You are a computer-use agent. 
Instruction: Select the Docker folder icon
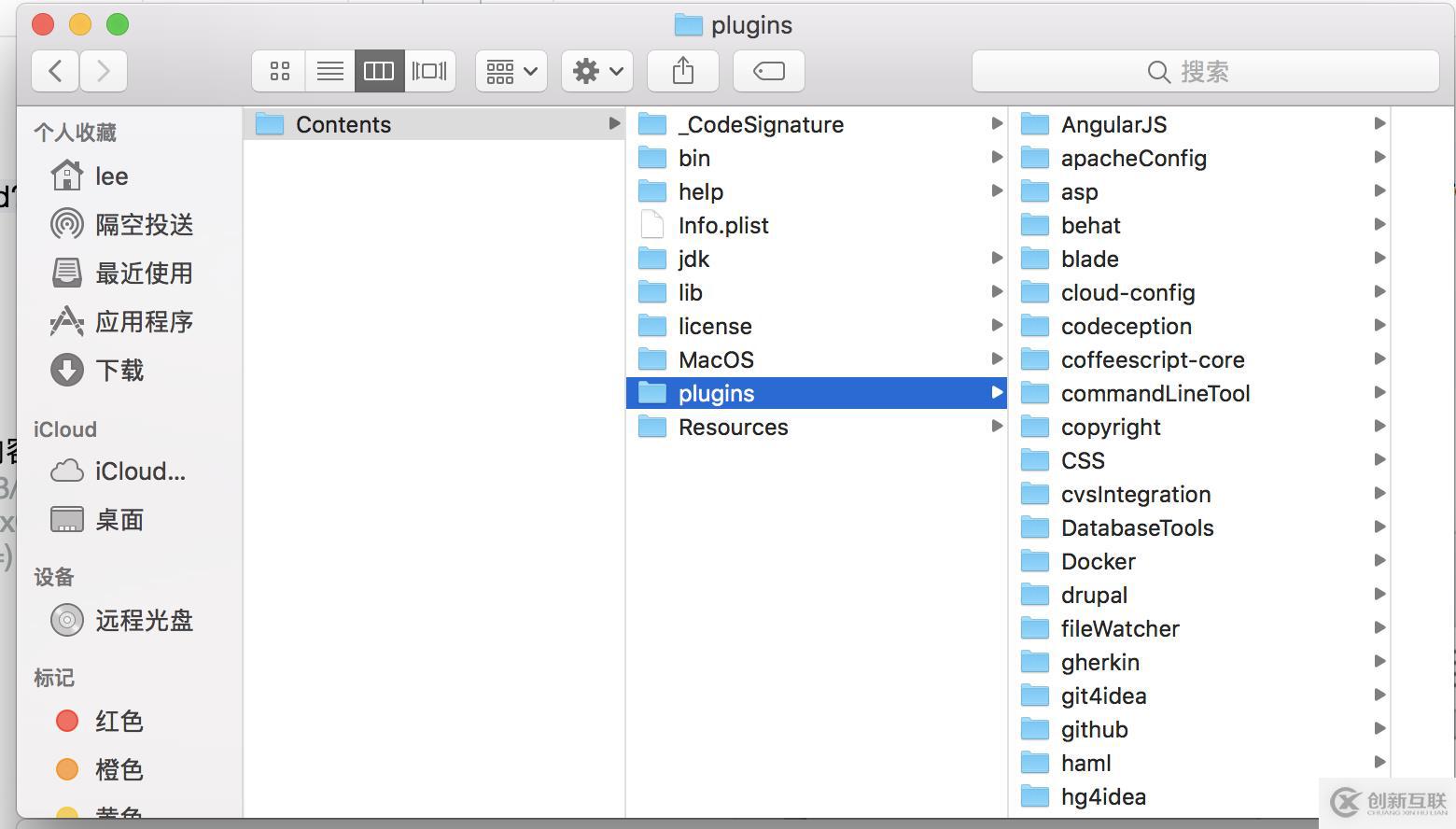coord(1035,561)
